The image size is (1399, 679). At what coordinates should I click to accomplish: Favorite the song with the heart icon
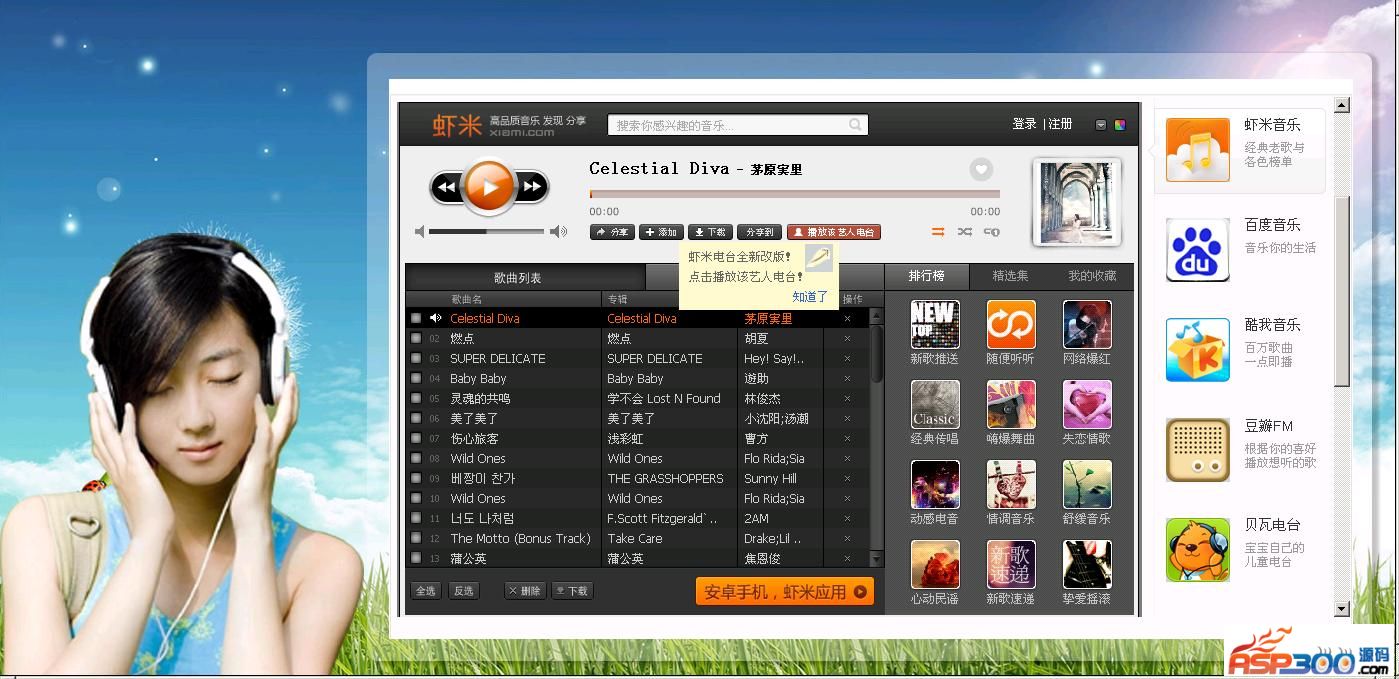(x=981, y=170)
